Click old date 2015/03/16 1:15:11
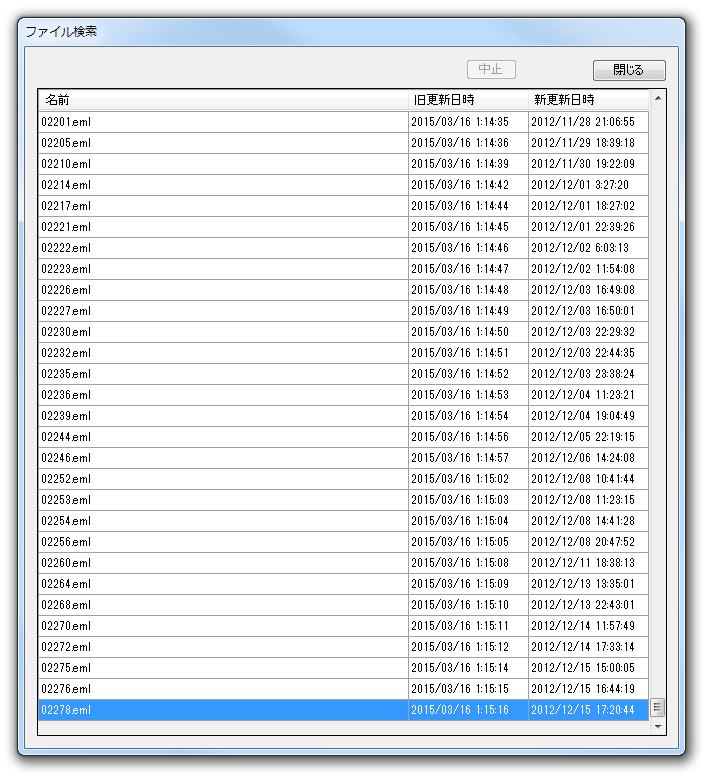Screen dimensions: 707x777 pyautogui.click(x=460, y=626)
